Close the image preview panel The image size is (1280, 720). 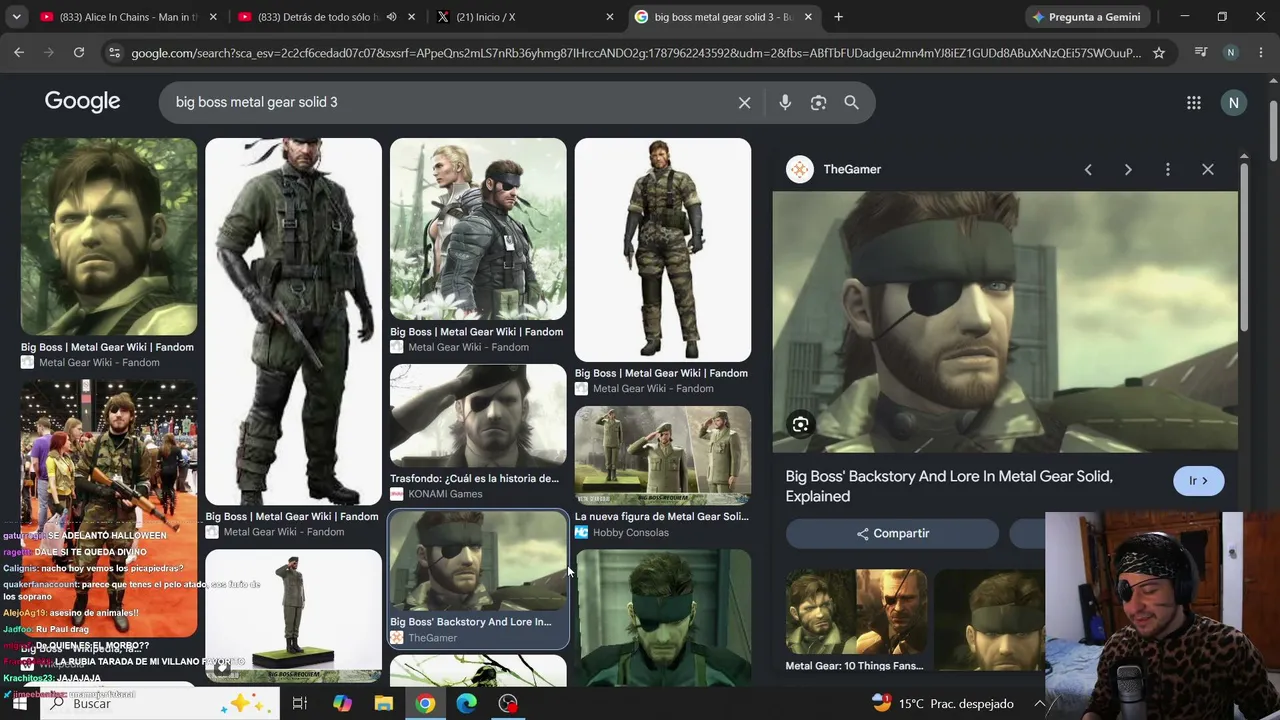point(1208,170)
